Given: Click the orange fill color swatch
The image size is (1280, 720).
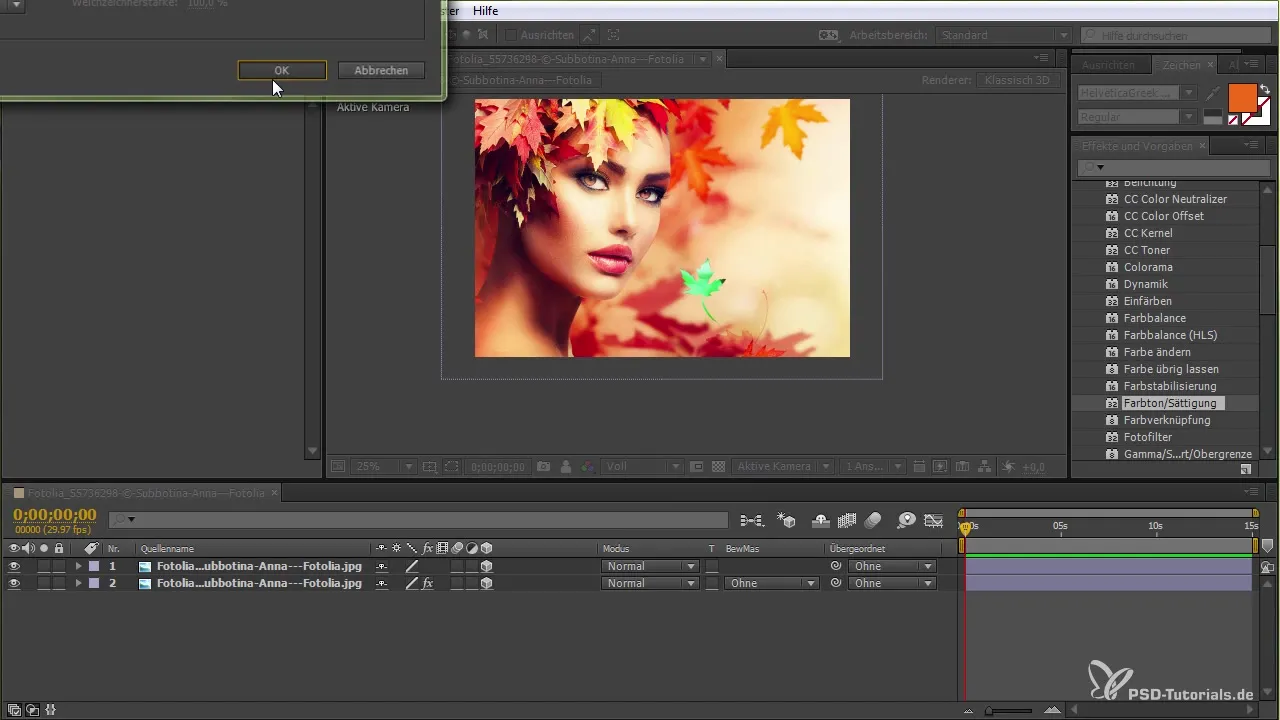Looking at the screenshot, I should [x=1241, y=98].
